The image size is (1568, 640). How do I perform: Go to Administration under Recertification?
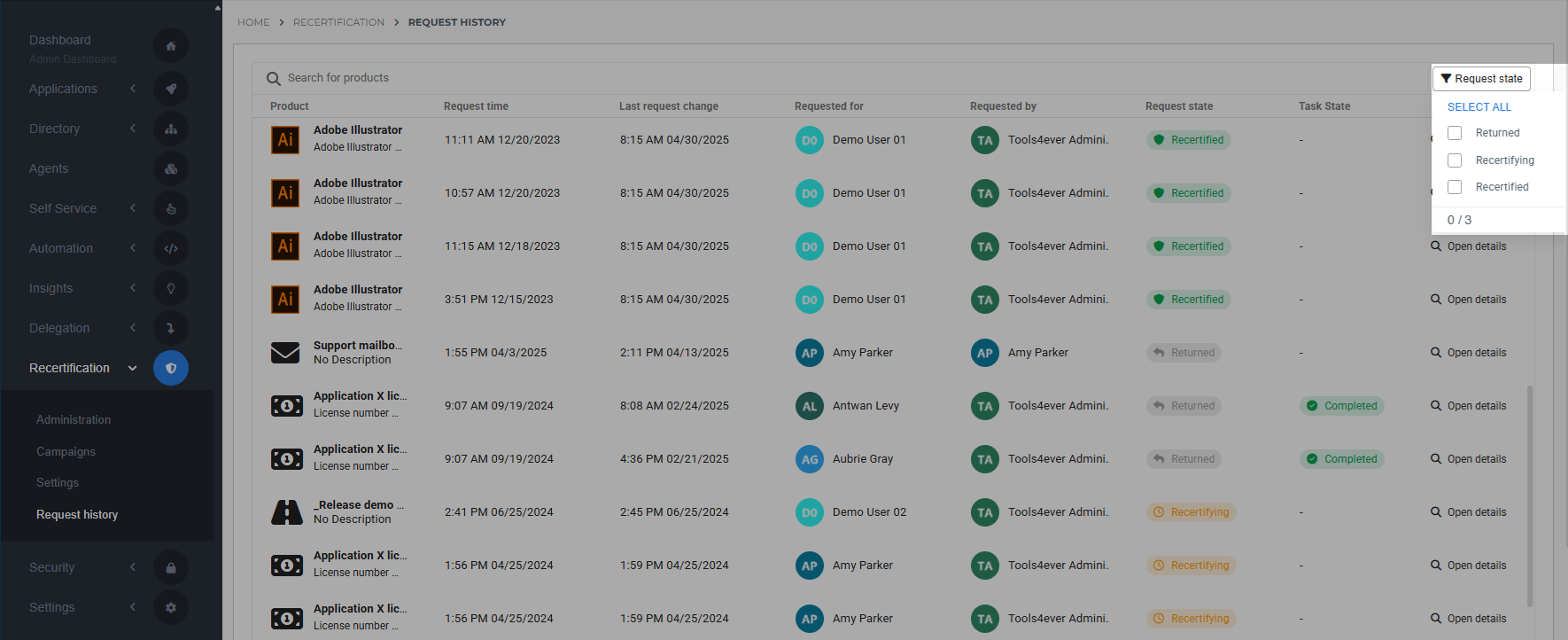(x=74, y=419)
